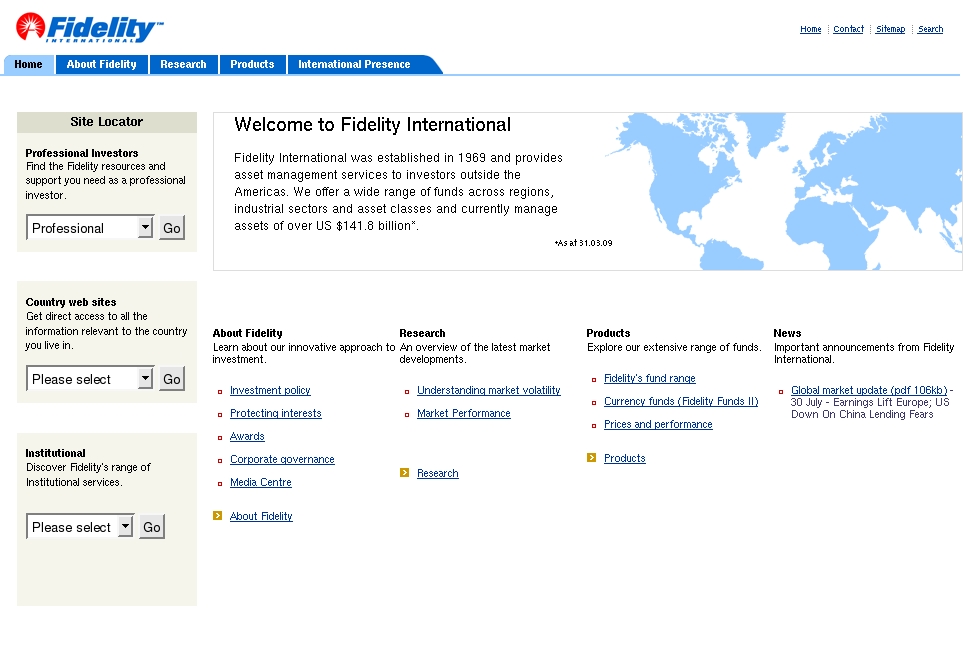Click the News section heading
The width and height of the screenshot is (963, 655).
pos(787,333)
